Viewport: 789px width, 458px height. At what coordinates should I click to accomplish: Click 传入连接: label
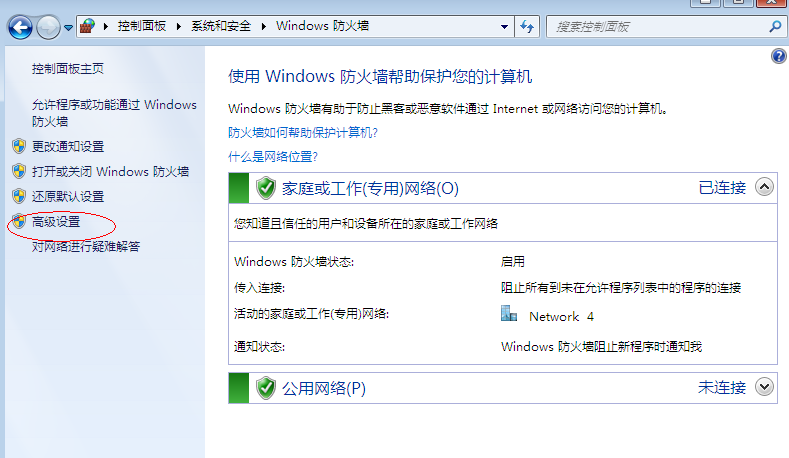[x=259, y=288]
